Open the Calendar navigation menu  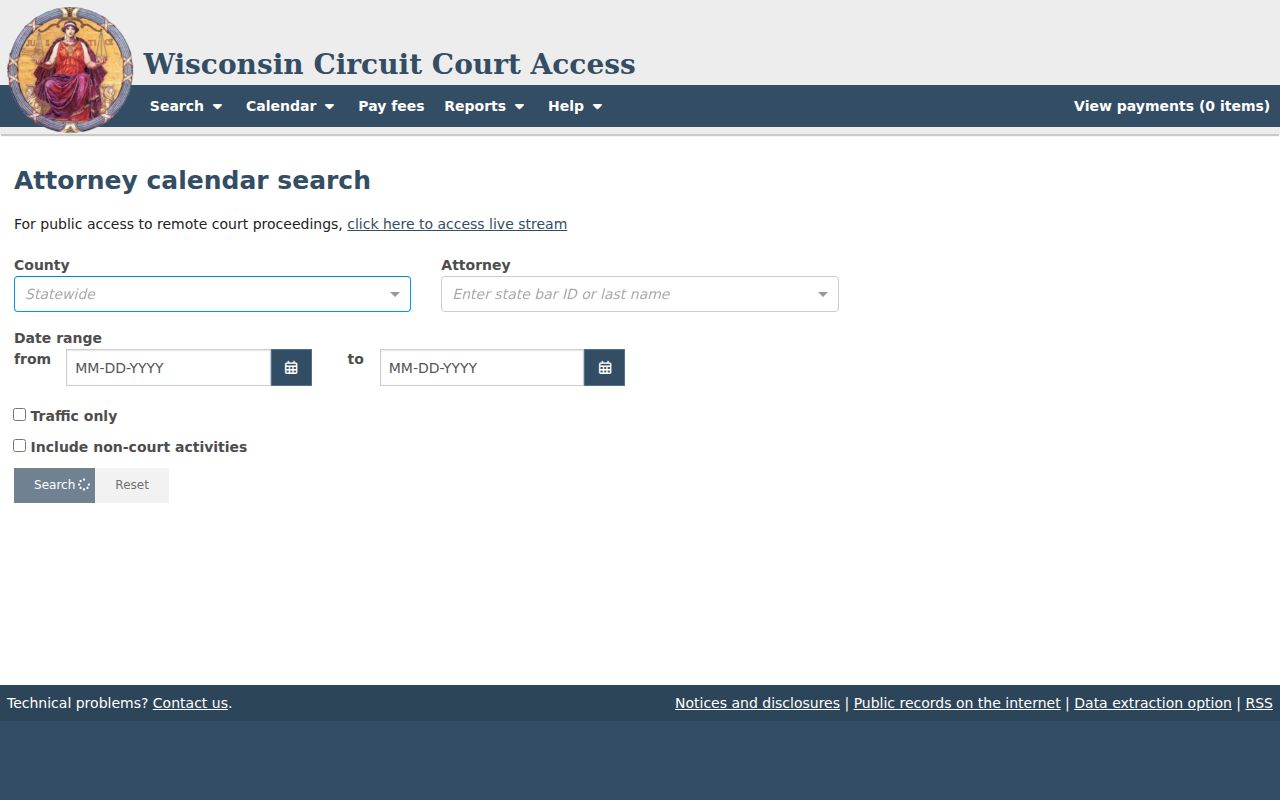290,106
